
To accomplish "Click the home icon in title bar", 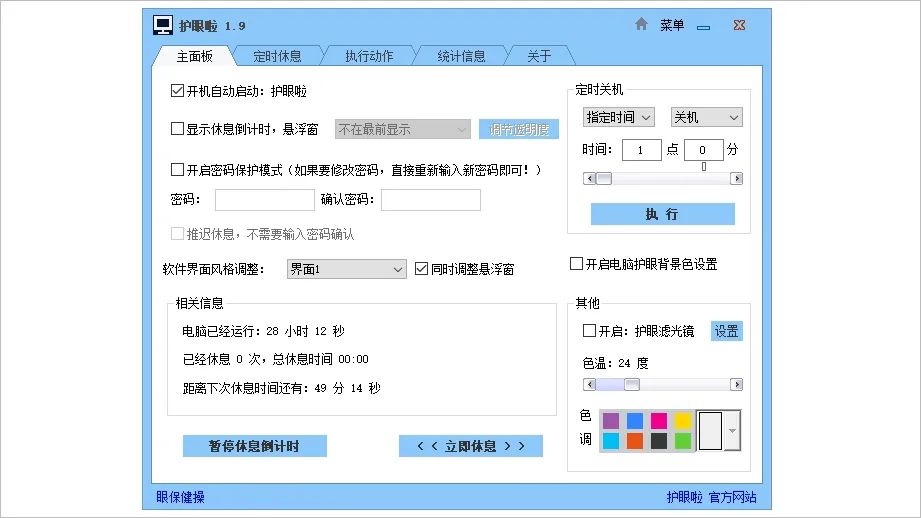I will (x=641, y=24).
